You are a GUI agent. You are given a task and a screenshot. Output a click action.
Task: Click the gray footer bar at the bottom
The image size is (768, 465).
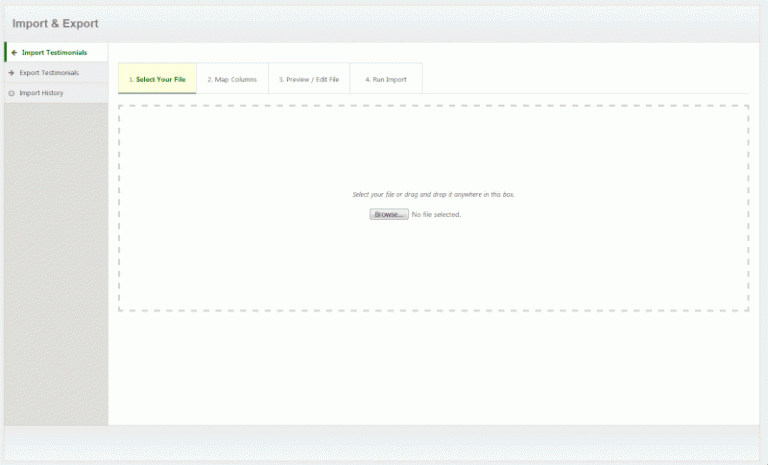pos(384,441)
